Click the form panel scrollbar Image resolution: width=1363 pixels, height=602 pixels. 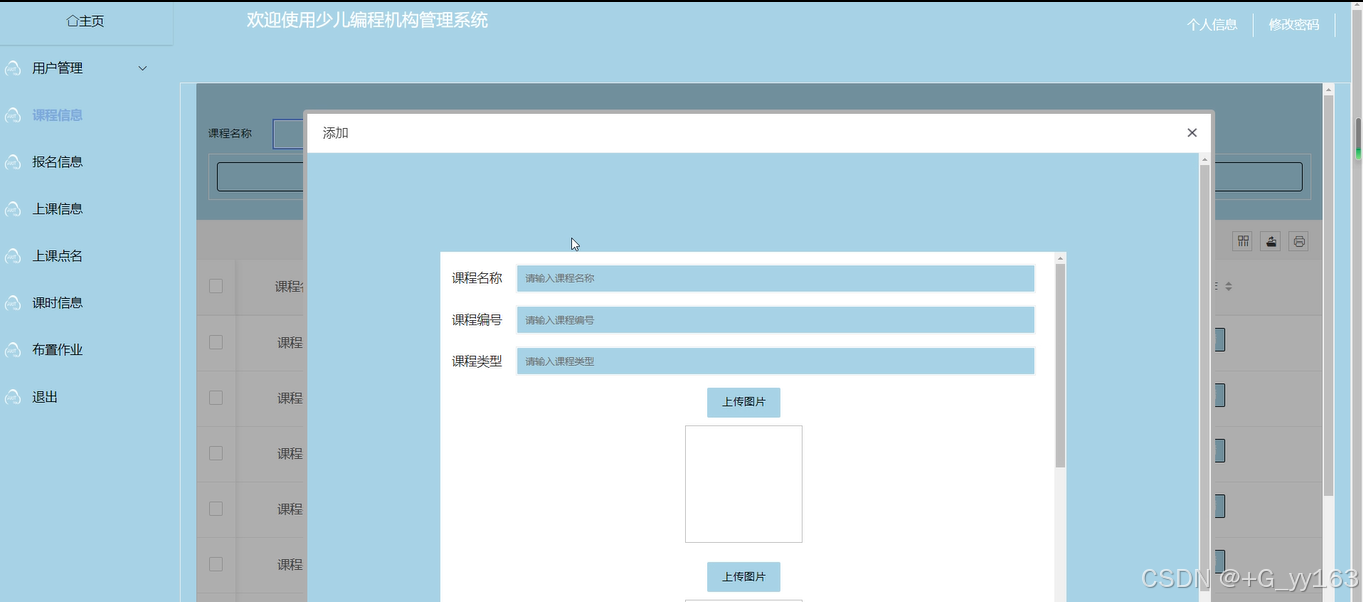point(1060,365)
